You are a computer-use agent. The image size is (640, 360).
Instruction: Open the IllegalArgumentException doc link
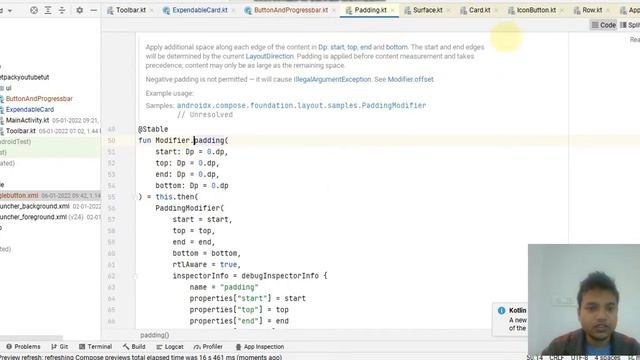[332, 79]
